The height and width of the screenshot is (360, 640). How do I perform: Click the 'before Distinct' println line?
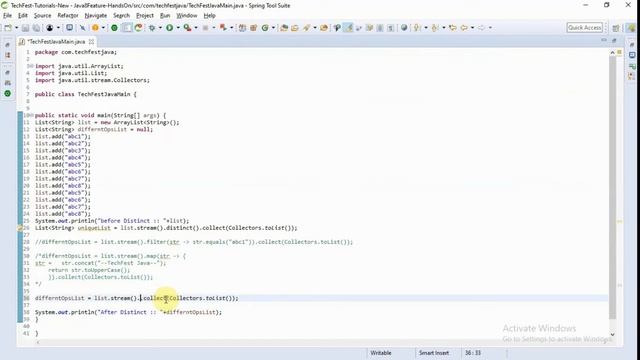click(112, 221)
